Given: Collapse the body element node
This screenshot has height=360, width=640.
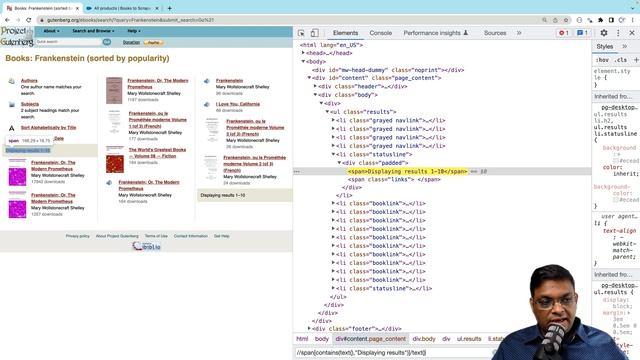Looking at the screenshot, I should tap(303, 61).
